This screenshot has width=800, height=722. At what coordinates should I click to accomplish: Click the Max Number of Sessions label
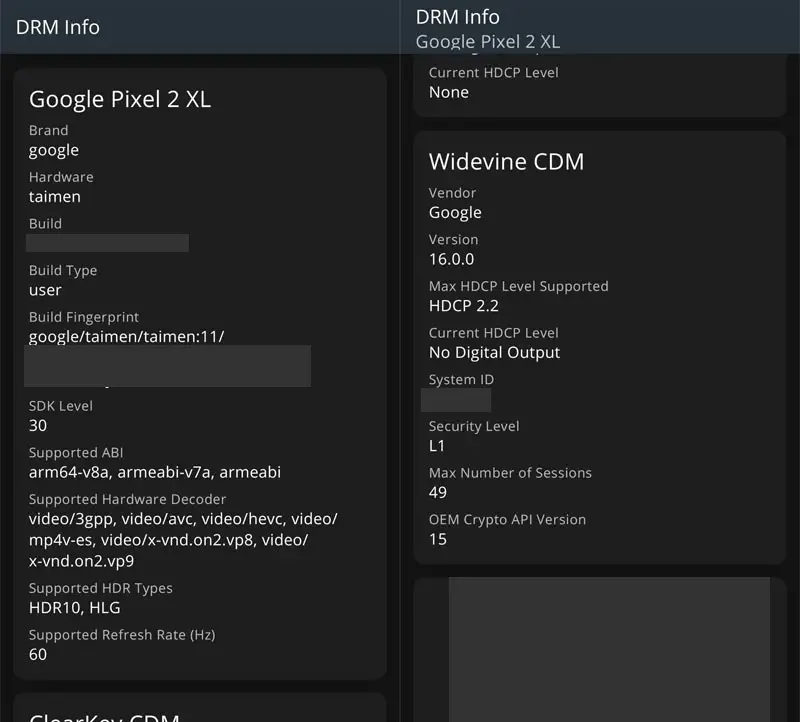(510, 473)
